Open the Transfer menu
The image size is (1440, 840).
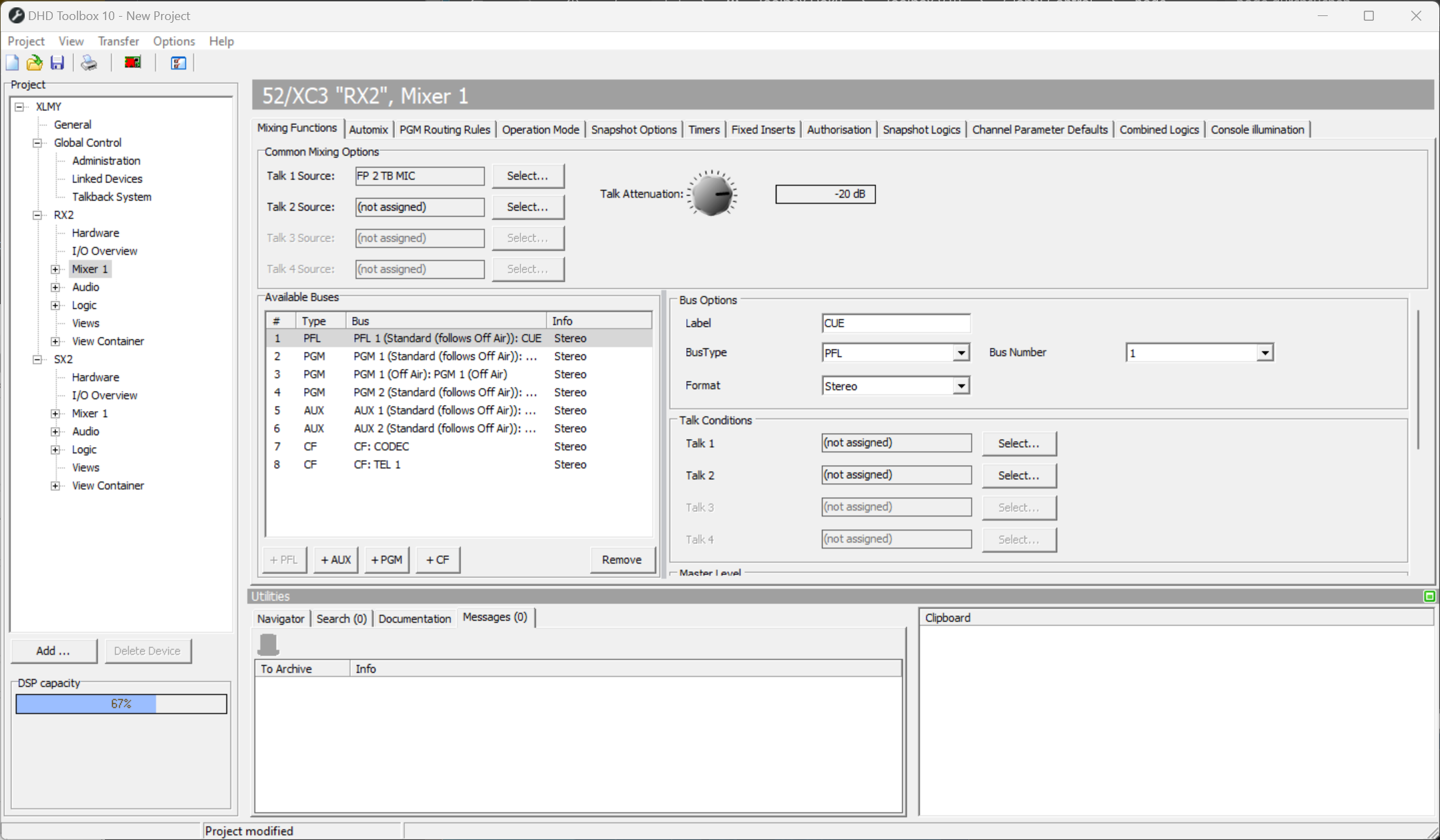(x=118, y=41)
